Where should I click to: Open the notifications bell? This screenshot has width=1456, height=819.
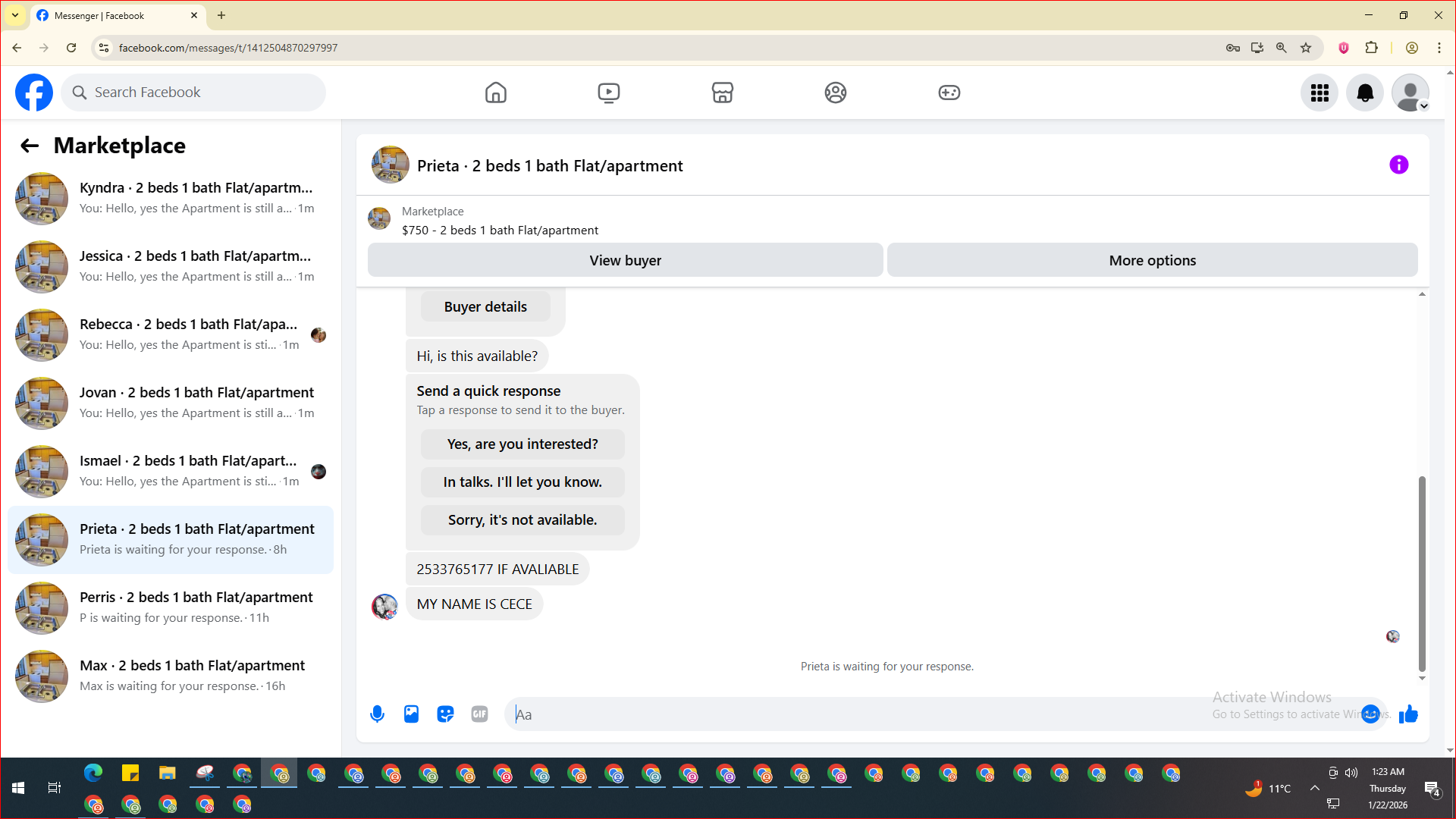click(x=1364, y=93)
